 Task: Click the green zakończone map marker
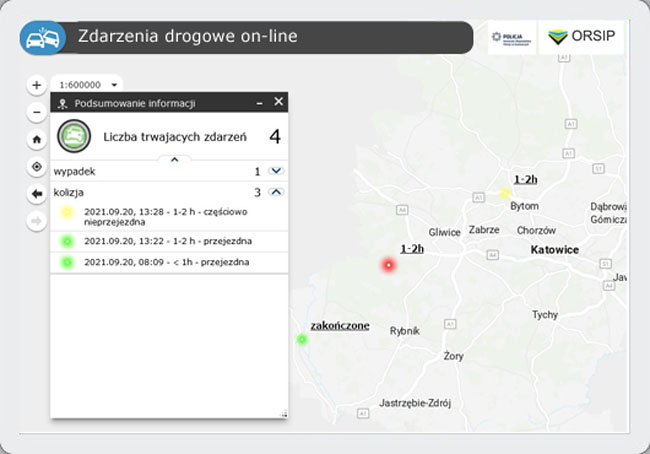pos(301,339)
